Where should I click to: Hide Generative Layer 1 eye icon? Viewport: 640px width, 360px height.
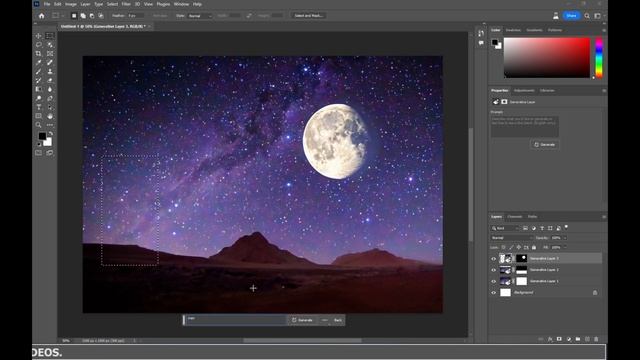[x=493, y=281]
